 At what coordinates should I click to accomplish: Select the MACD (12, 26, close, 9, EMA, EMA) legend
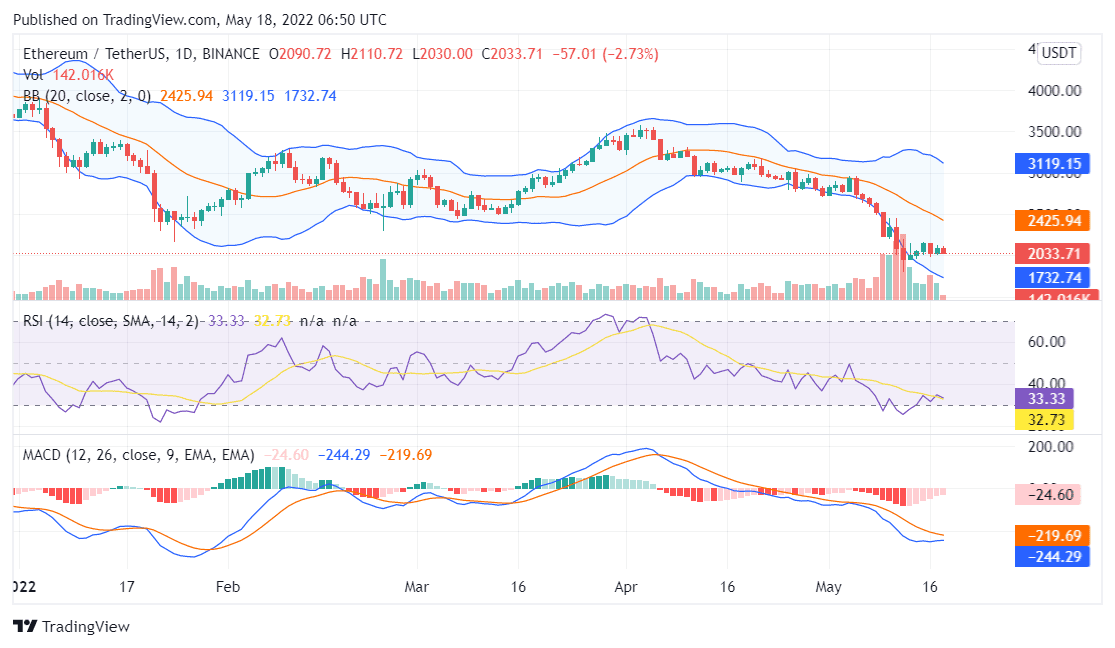[139, 455]
